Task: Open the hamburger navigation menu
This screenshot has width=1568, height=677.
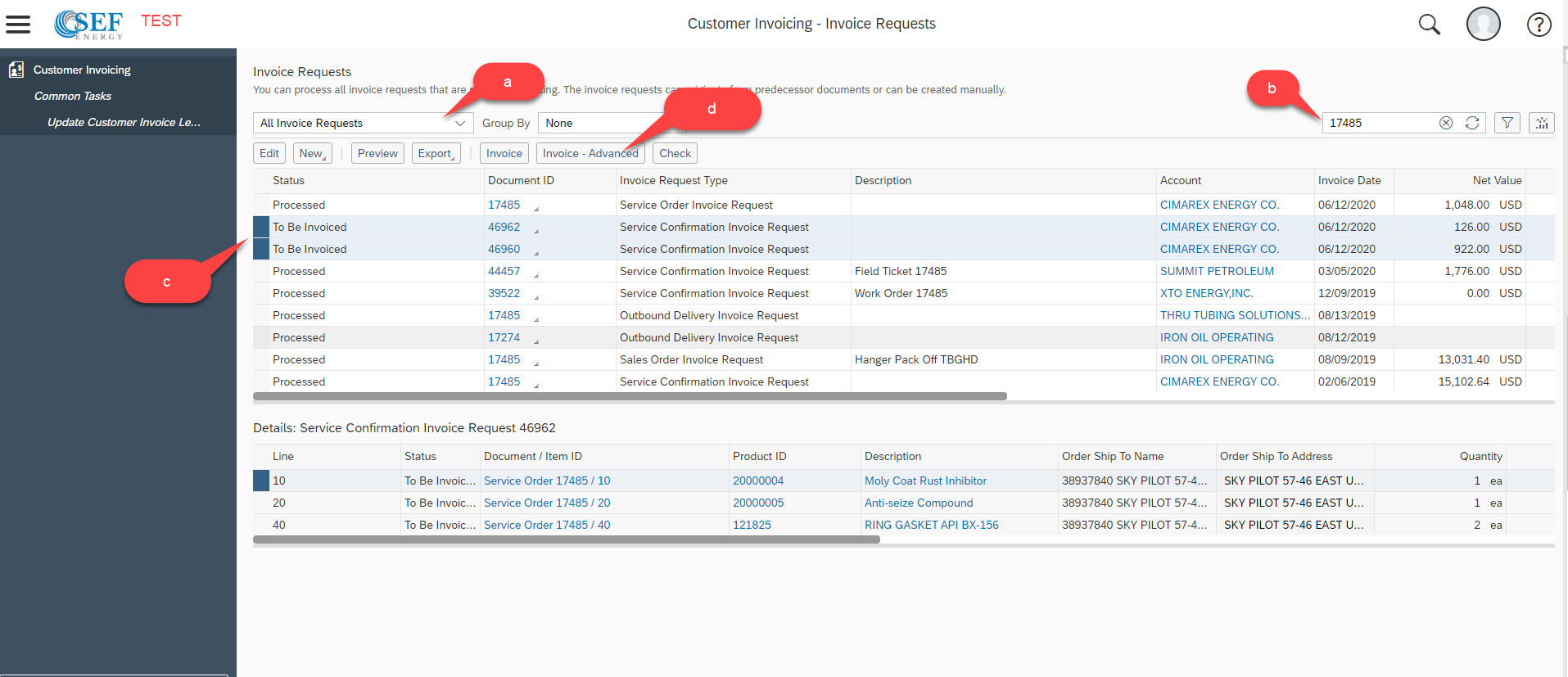Action: 18,25
